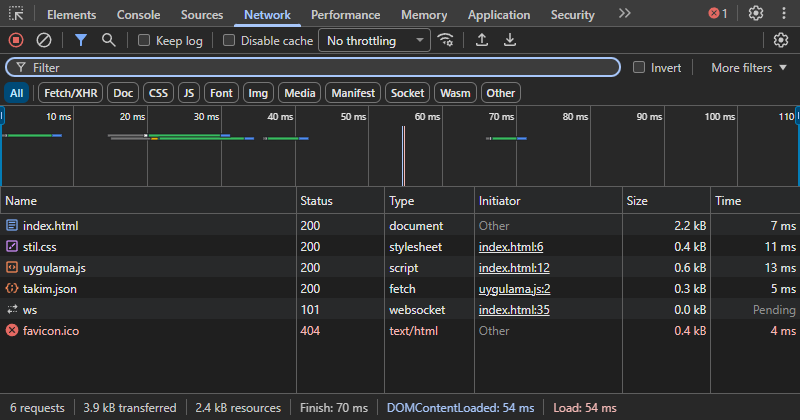Click DOMContentLoaded: 54 ms in status bar

pyautogui.click(x=460, y=408)
